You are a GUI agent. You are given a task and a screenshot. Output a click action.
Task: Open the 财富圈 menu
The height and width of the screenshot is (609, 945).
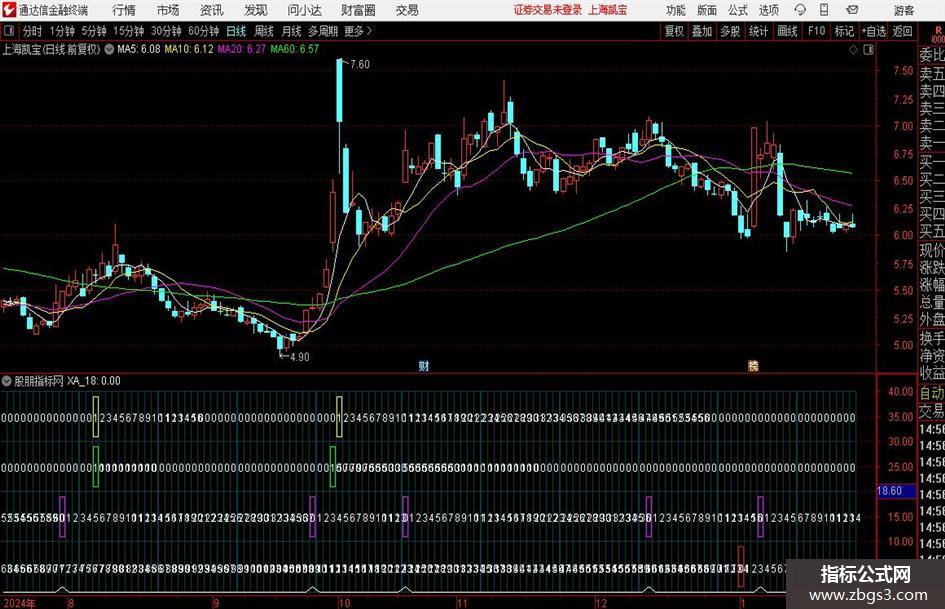pyautogui.click(x=358, y=10)
